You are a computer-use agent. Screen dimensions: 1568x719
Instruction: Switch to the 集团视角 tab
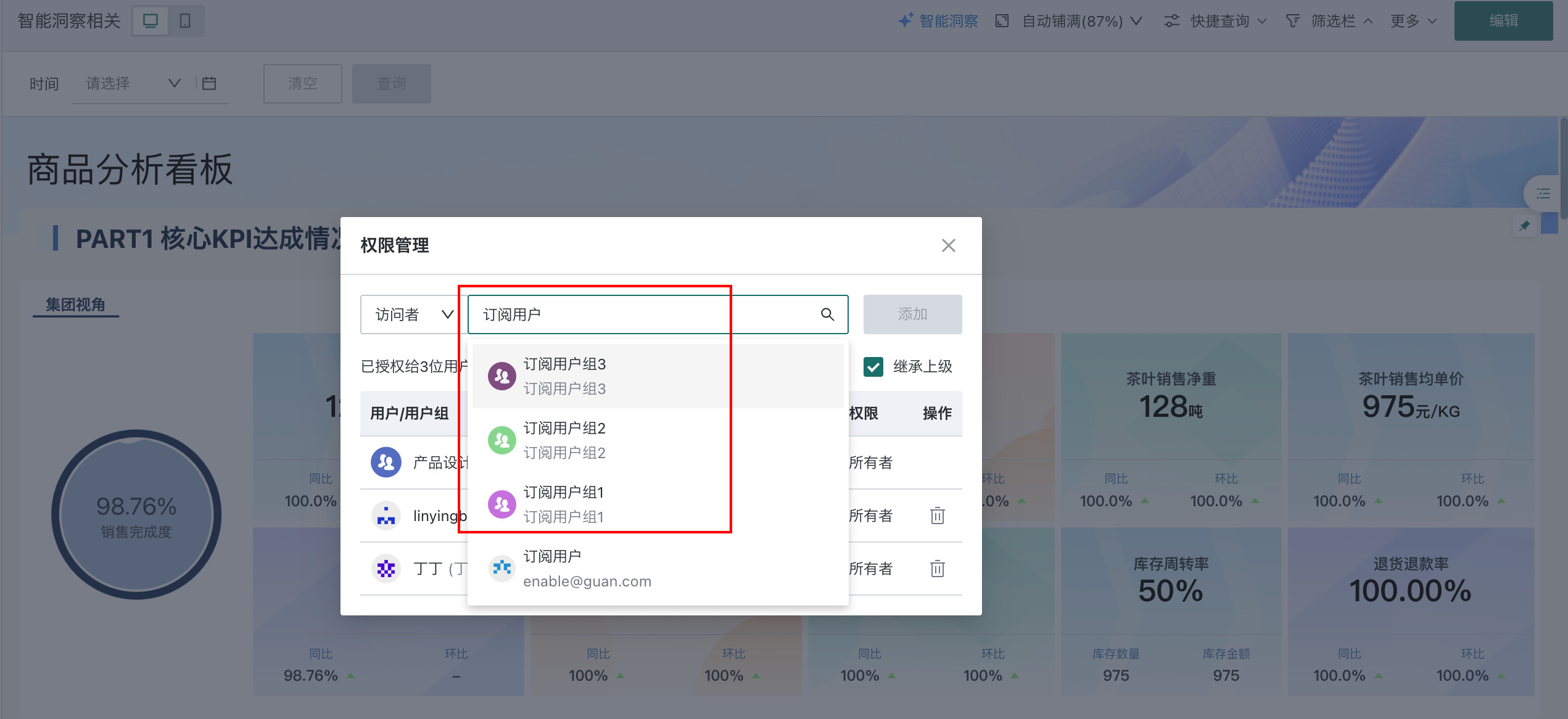point(75,305)
